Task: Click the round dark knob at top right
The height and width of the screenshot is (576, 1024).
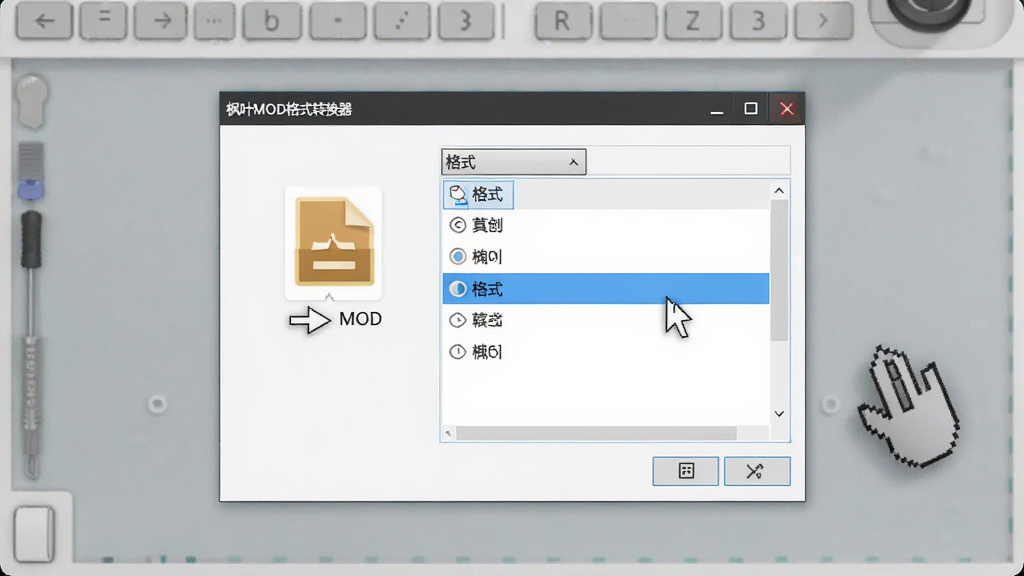Action: pyautogui.click(x=929, y=12)
